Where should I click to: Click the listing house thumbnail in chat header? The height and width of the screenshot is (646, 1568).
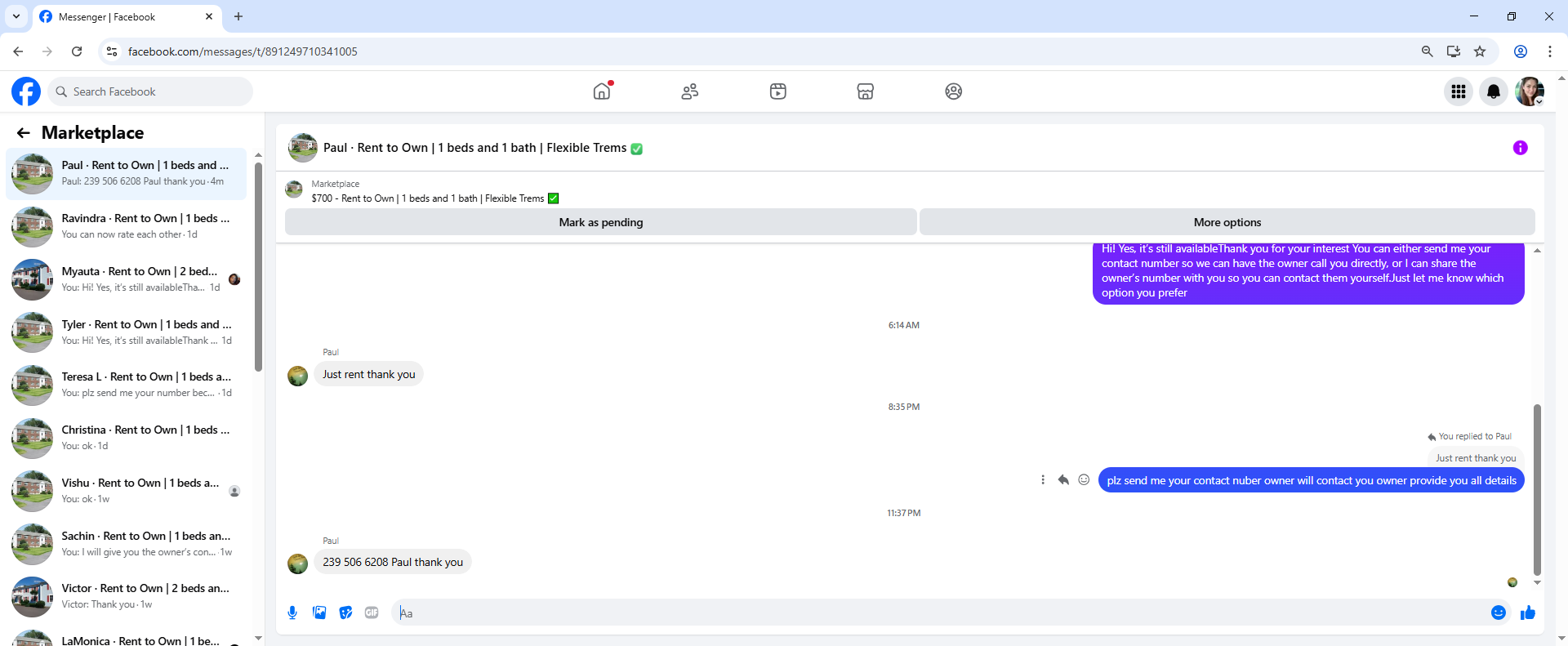click(303, 148)
